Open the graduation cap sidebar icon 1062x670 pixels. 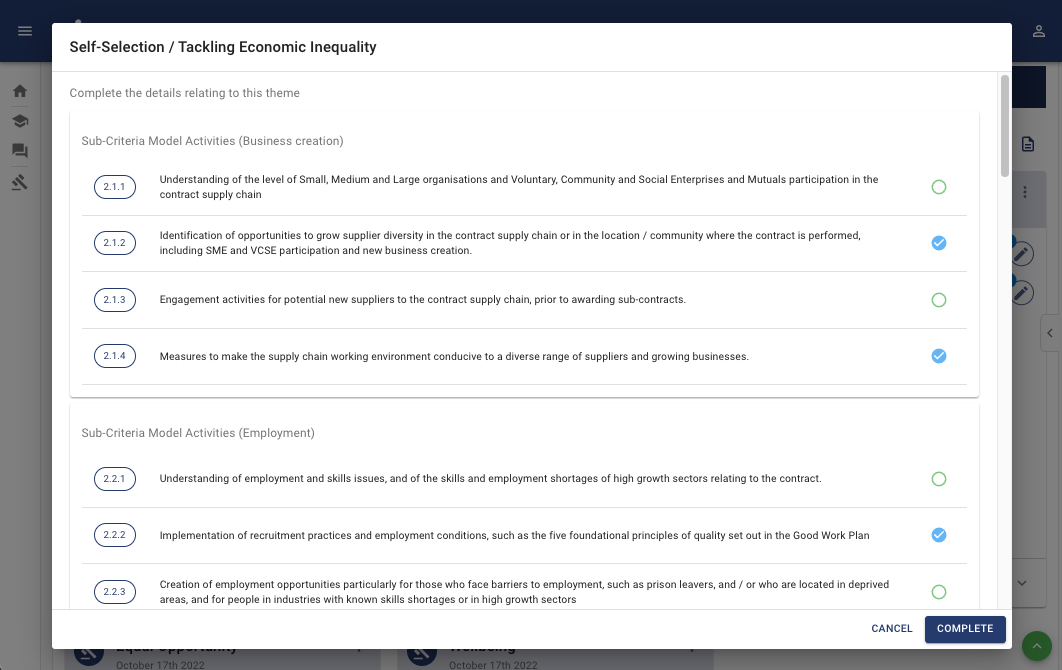pos(20,121)
